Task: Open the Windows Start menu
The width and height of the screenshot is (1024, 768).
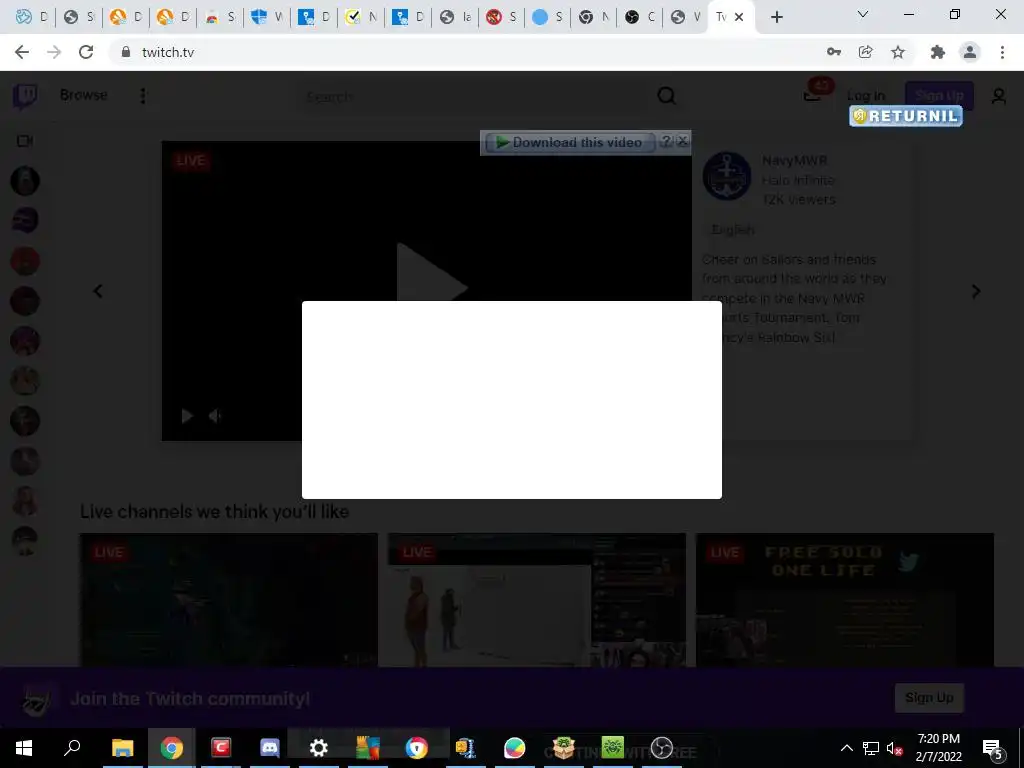Action: (24, 748)
